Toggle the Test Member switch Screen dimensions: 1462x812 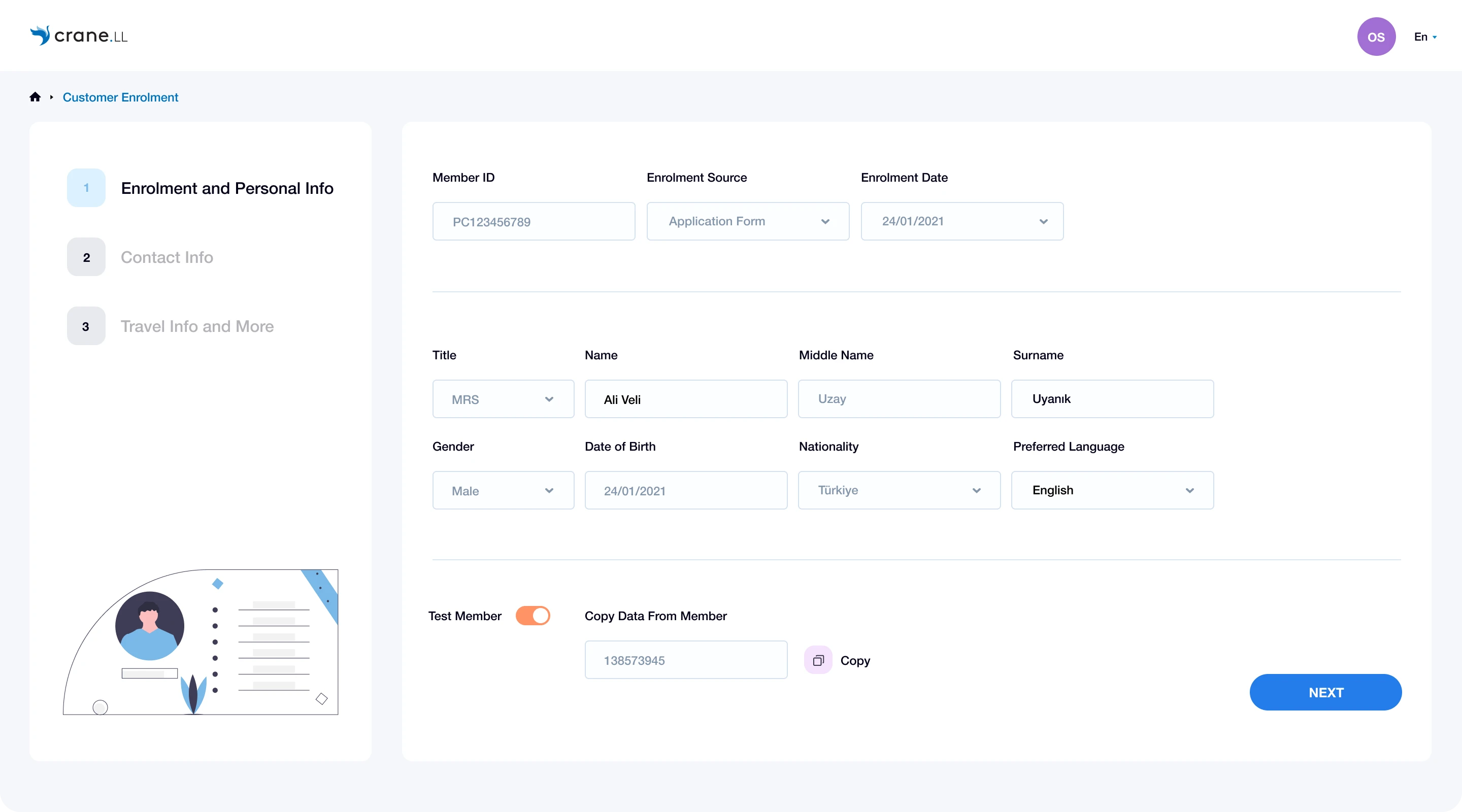(x=533, y=616)
